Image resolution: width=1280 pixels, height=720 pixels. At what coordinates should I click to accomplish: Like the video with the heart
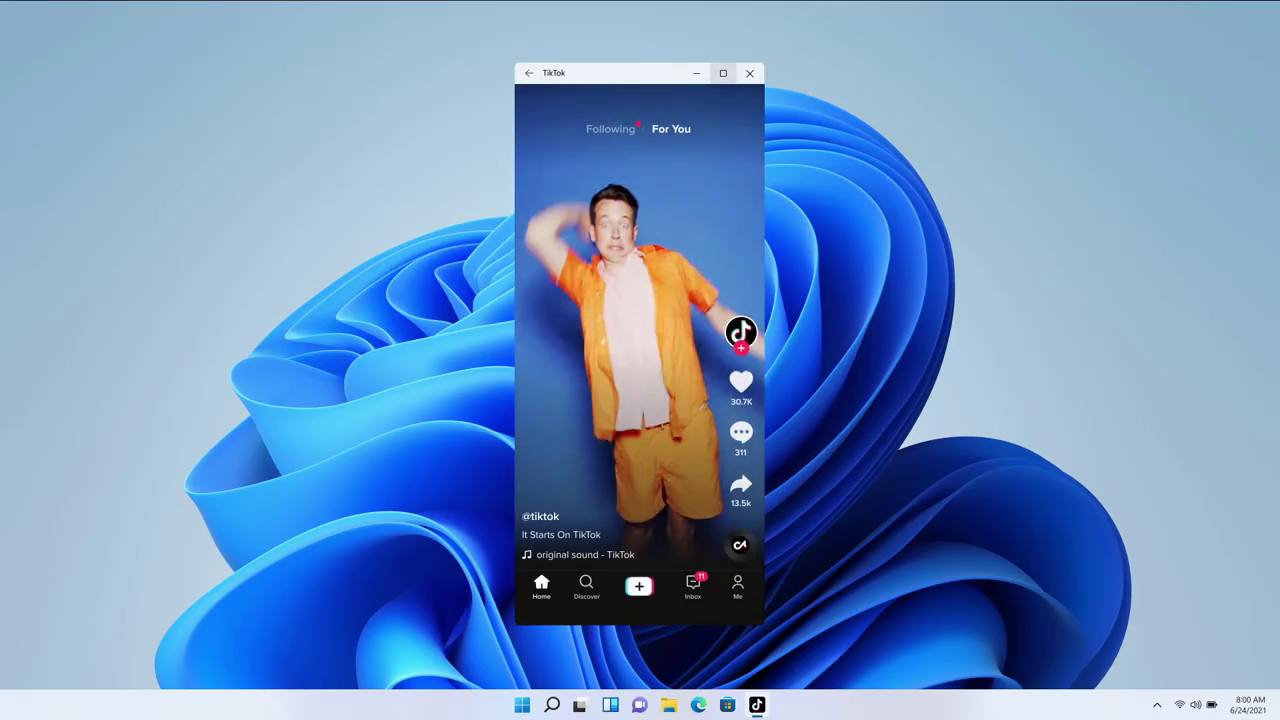point(741,381)
